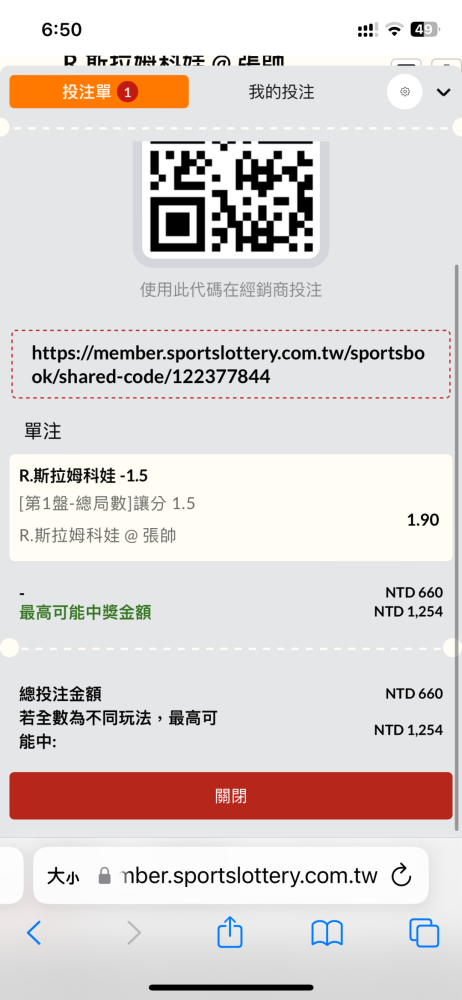The height and width of the screenshot is (1000, 462).
Task: Tap the 1.90 odds value
Action: coord(423,520)
